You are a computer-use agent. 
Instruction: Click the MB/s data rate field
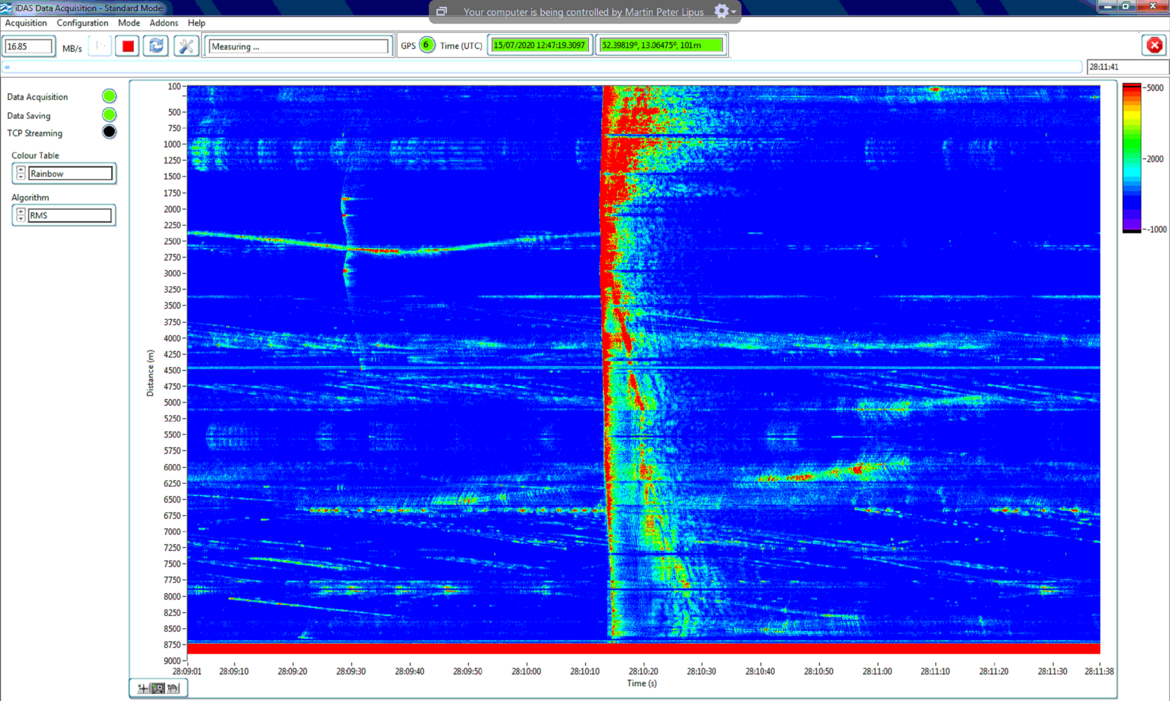[x=29, y=46]
